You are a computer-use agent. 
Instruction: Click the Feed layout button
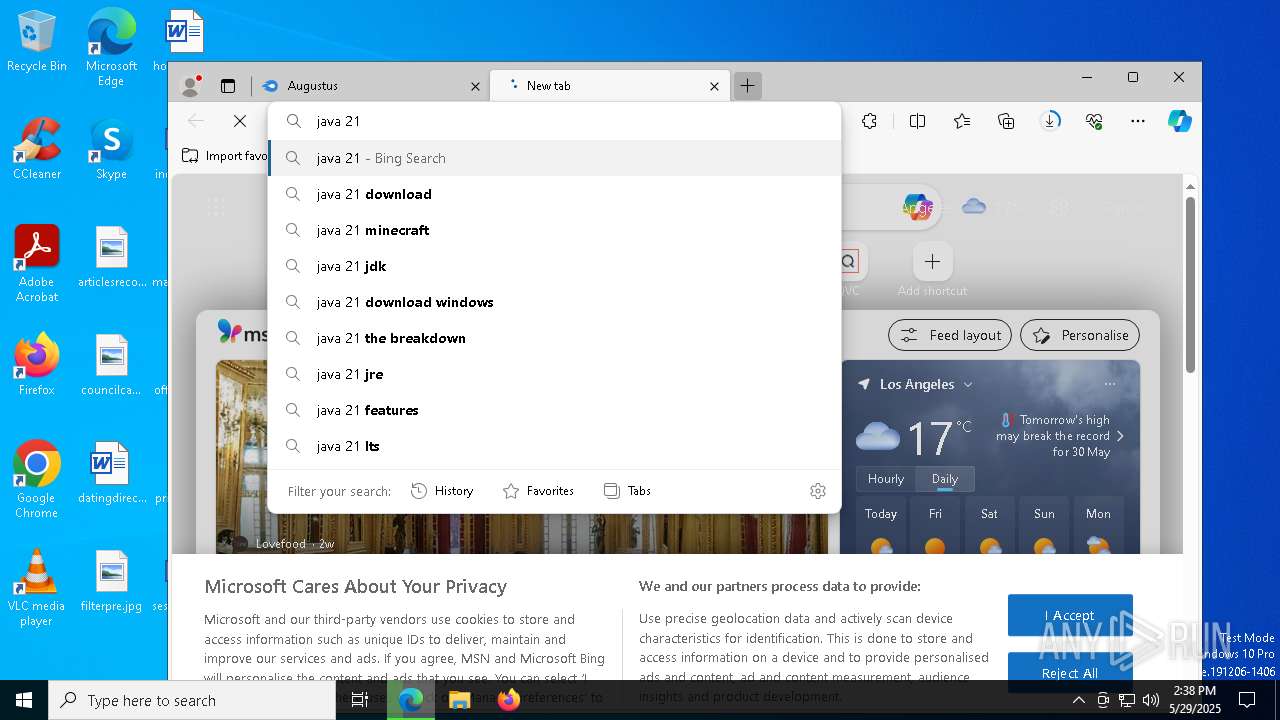pos(950,335)
